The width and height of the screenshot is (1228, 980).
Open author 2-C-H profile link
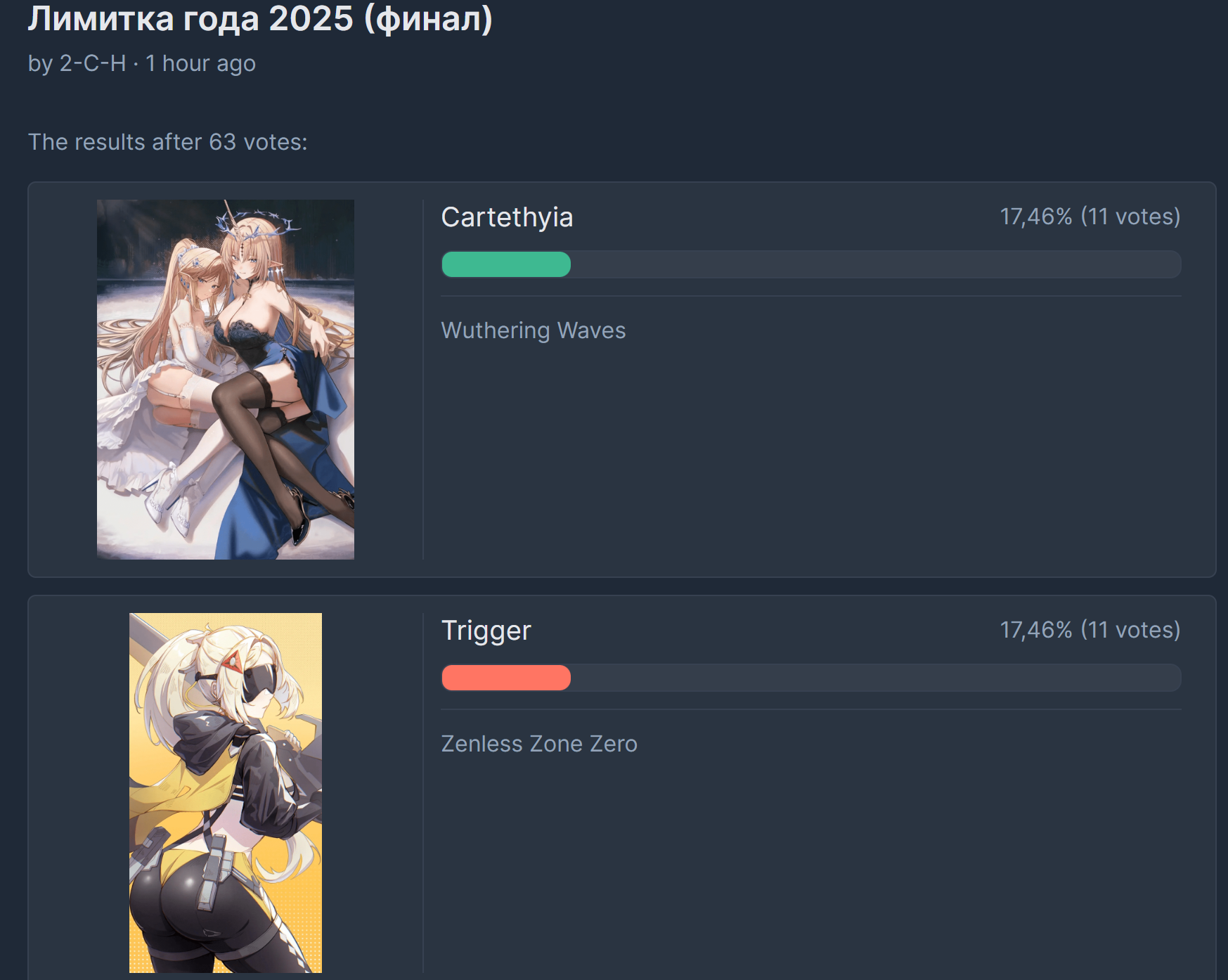tap(93, 63)
